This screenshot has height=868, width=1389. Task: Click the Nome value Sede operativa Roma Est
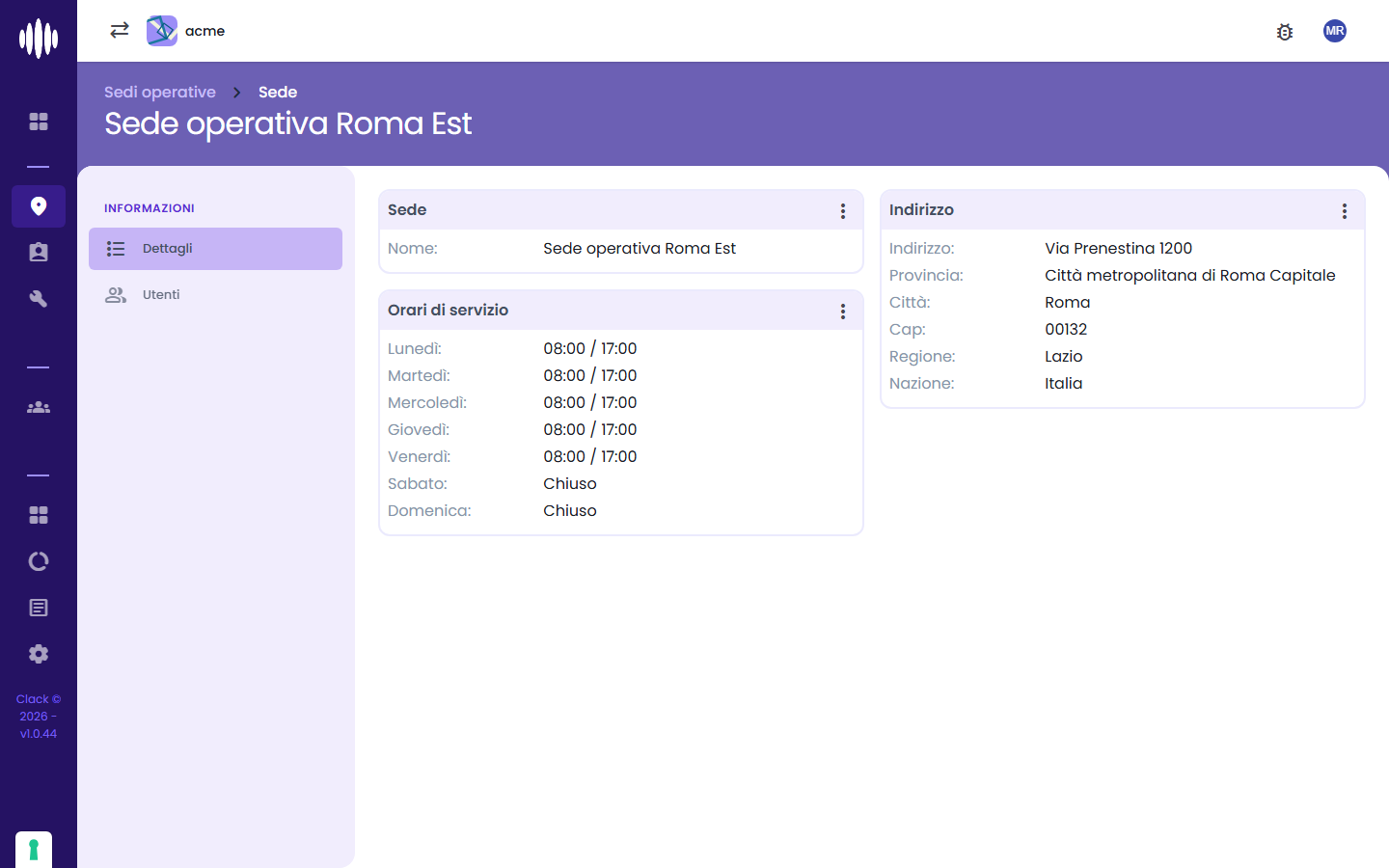tap(640, 248)
